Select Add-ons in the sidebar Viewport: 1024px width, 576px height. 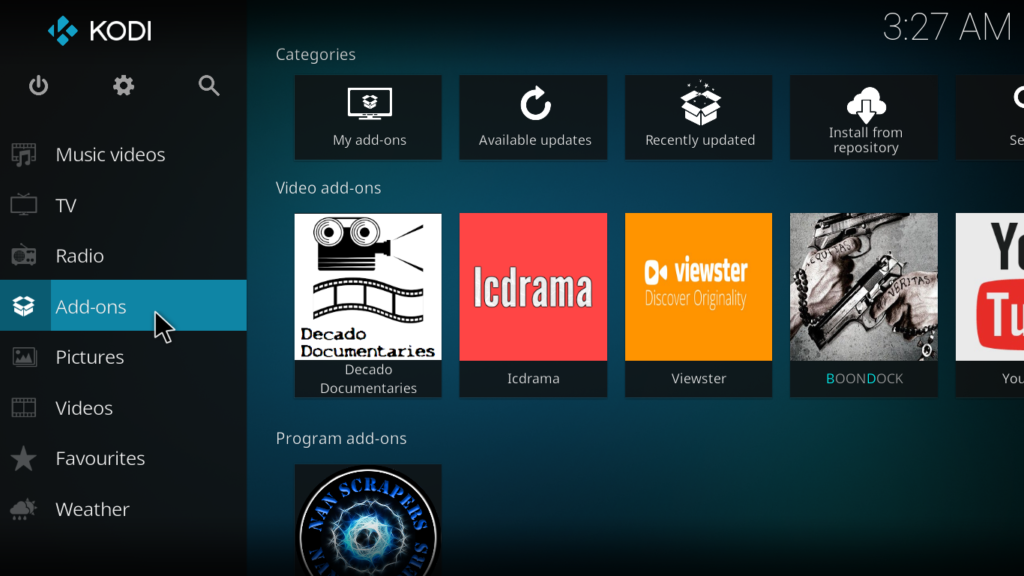coord(123,306)
